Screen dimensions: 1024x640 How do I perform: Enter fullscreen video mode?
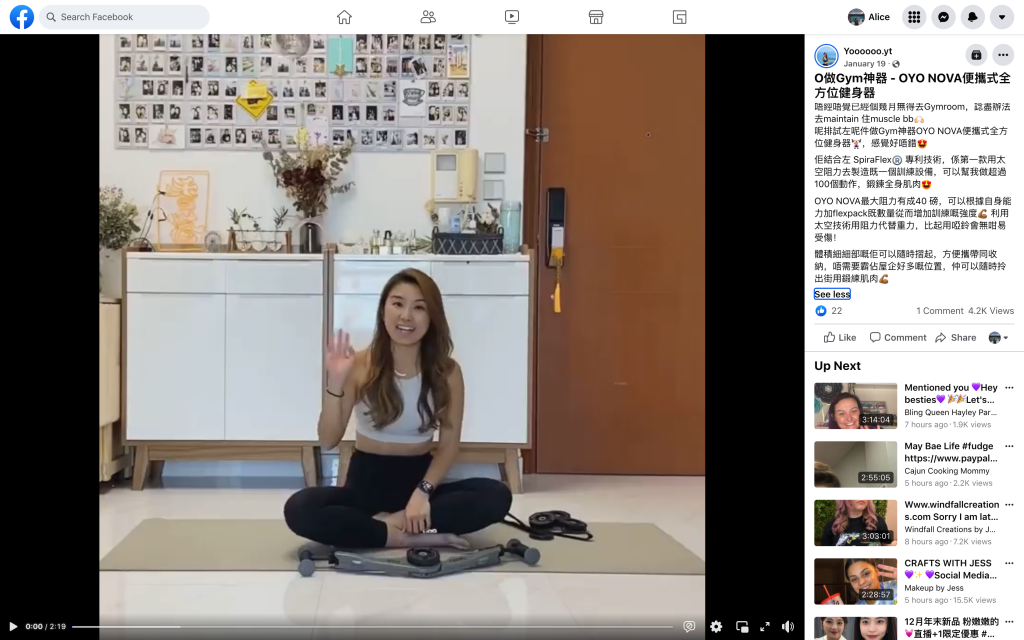click(x=765, y=627)
